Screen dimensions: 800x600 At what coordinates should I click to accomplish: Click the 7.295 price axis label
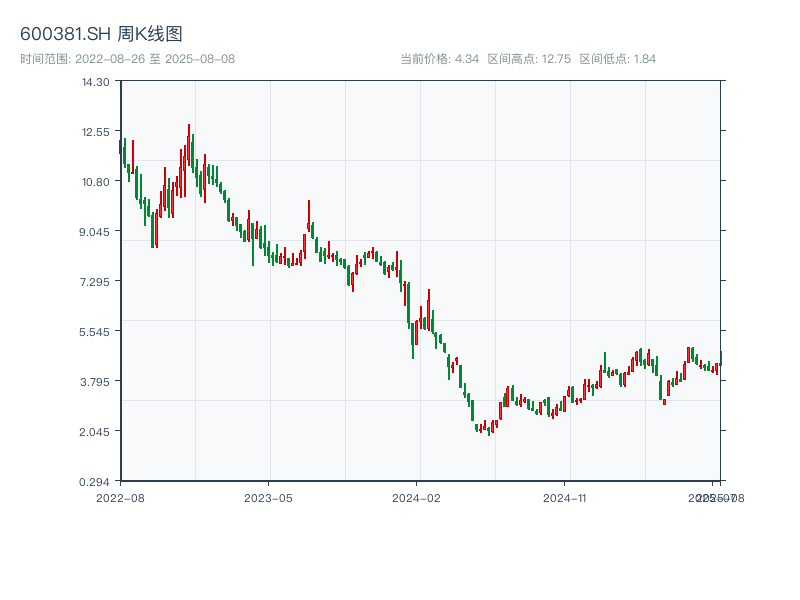tap(95, 281)
